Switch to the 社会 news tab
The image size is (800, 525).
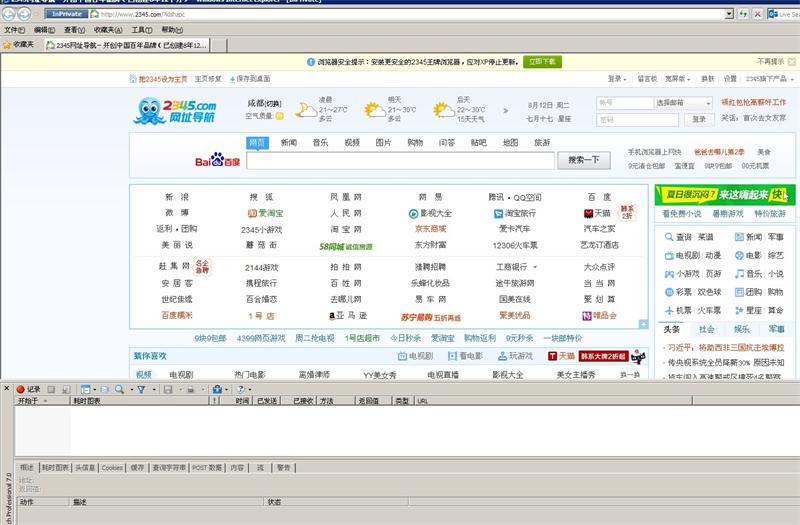tap(707, 329)
